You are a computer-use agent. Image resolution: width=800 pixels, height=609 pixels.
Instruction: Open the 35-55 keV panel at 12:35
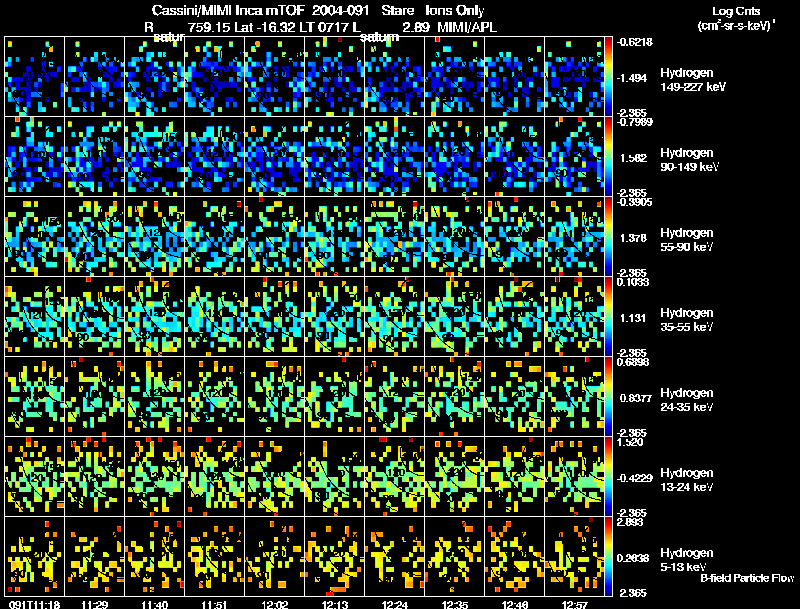[455, 317]
